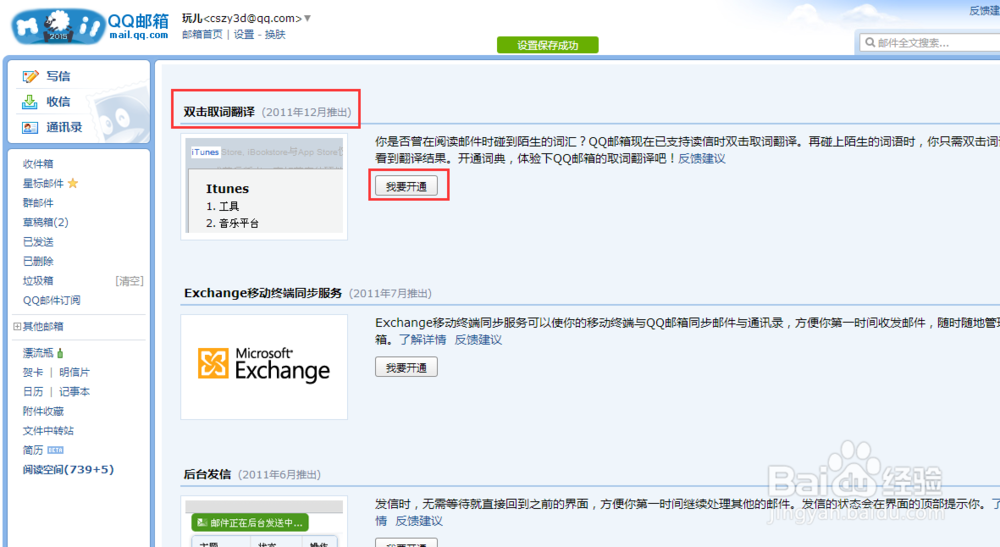
Task: Expand the 其他邮箱 tree node
Action: 17,326
